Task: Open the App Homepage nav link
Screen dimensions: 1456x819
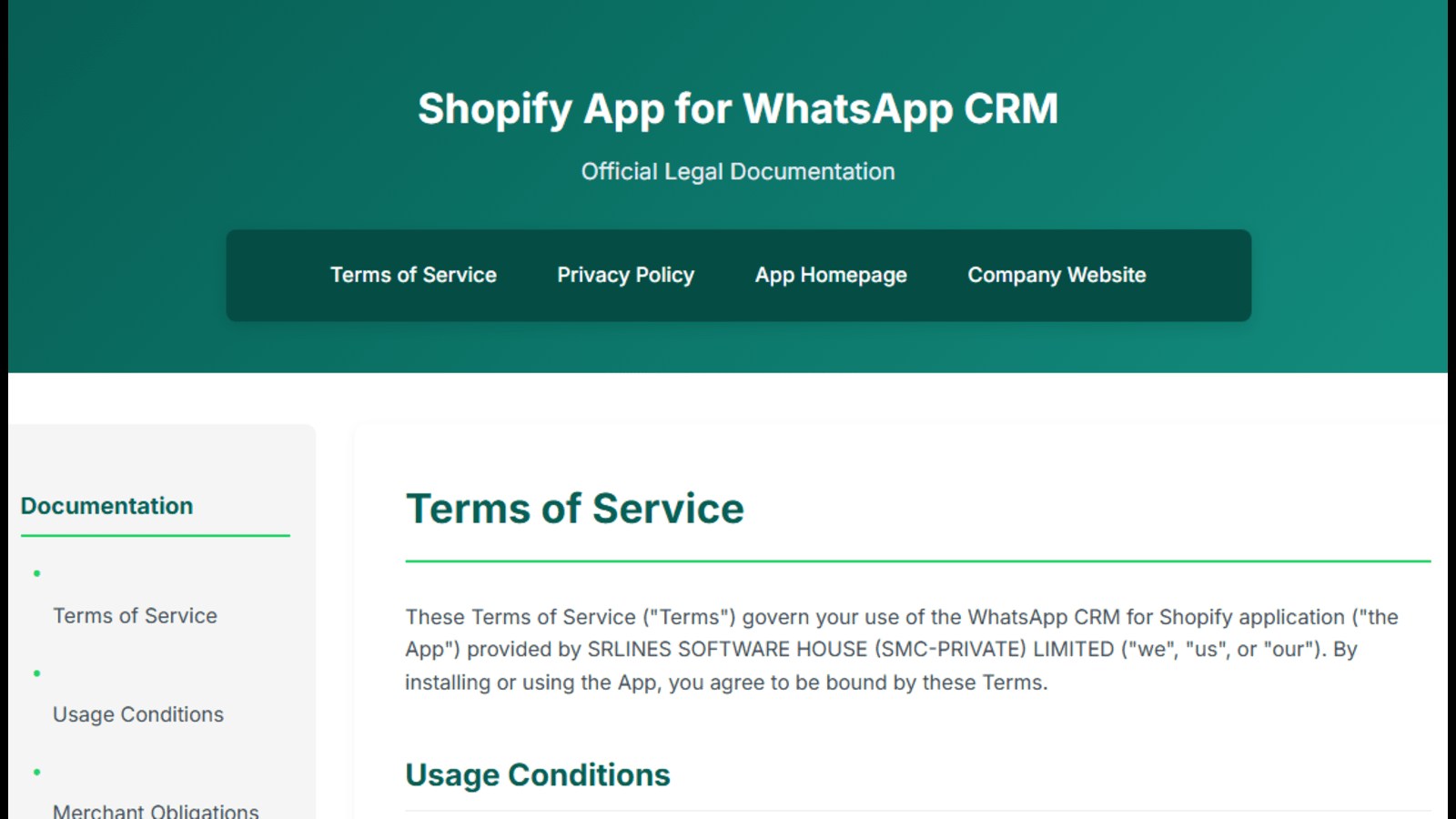Action: [x=831, y=275]
